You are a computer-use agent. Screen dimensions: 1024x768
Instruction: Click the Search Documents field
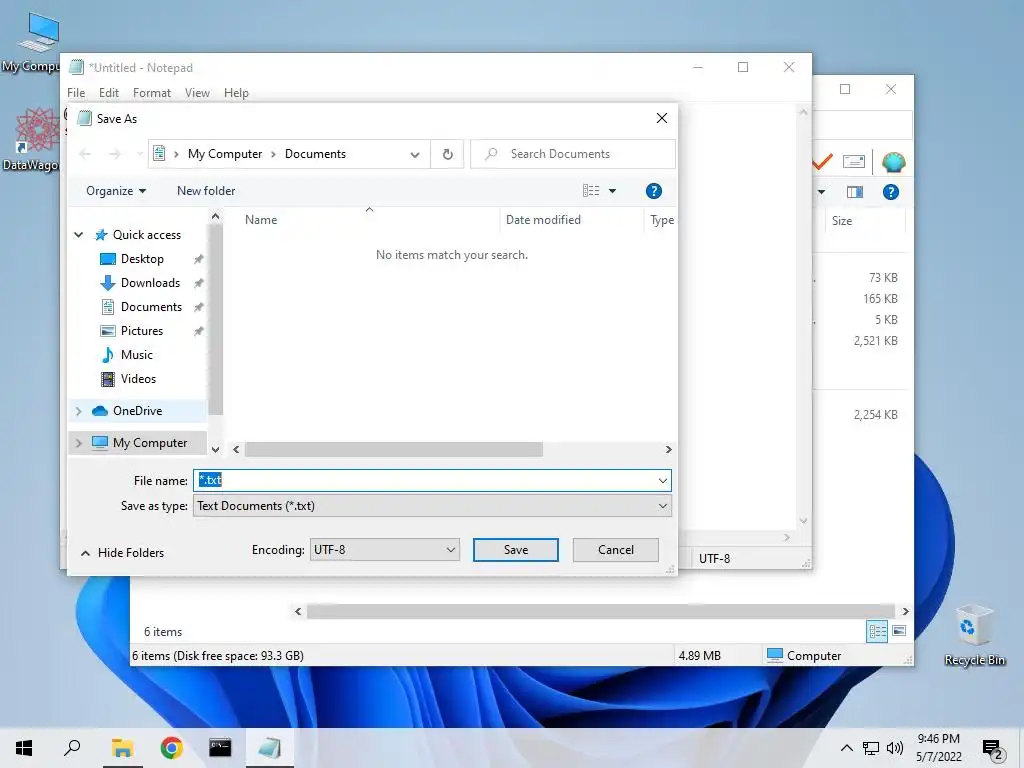click(573, 154)
